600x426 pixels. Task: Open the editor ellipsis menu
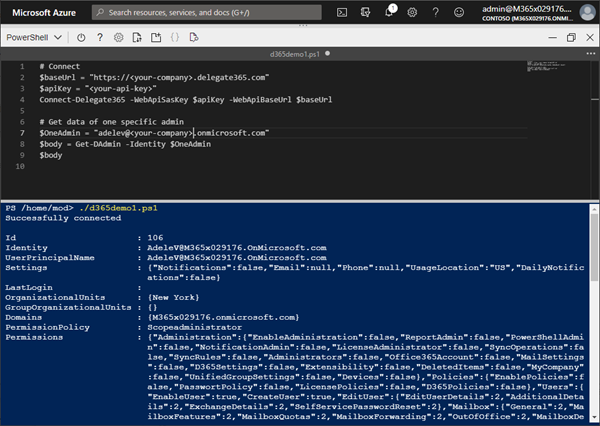coord(591,54)
